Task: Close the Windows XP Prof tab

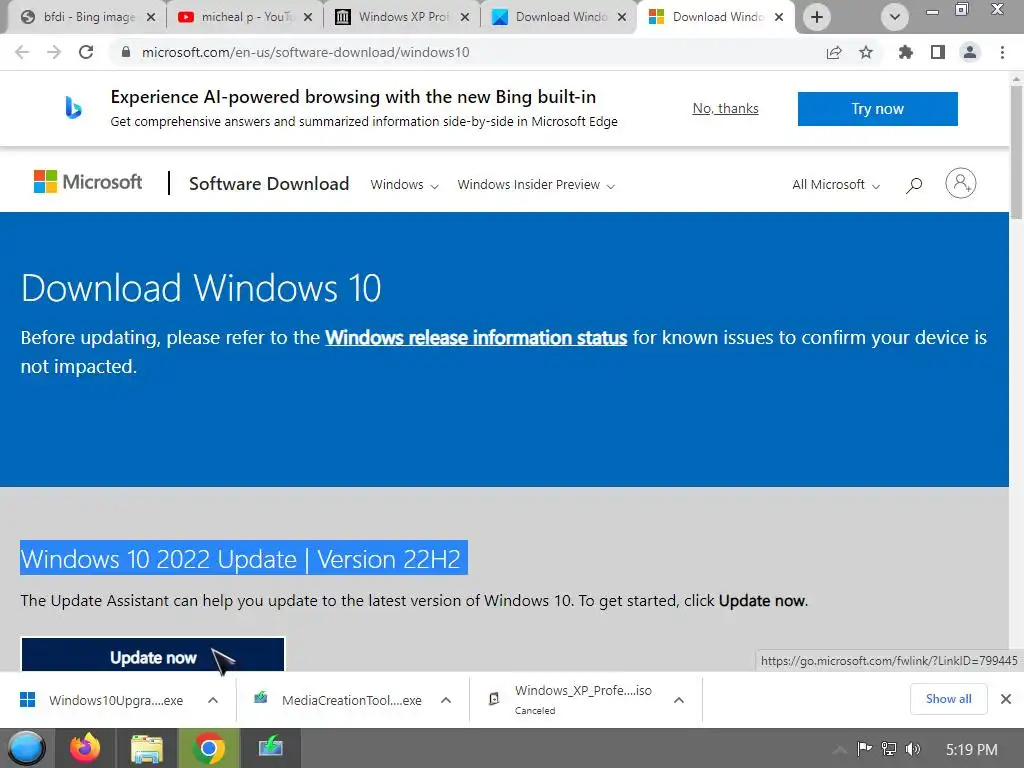Action: (464, 17)
